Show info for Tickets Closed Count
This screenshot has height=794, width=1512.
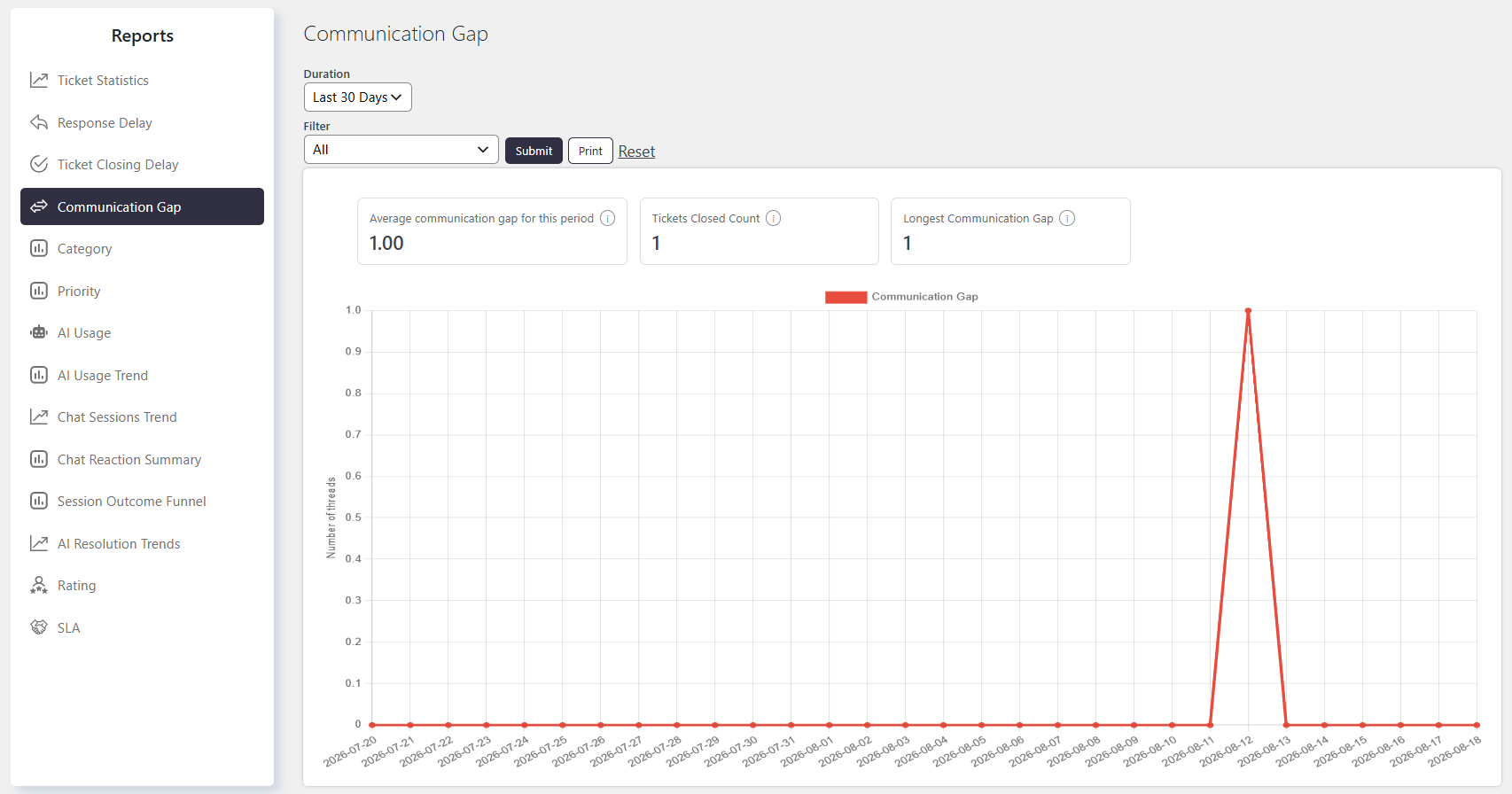coord(774,218)
